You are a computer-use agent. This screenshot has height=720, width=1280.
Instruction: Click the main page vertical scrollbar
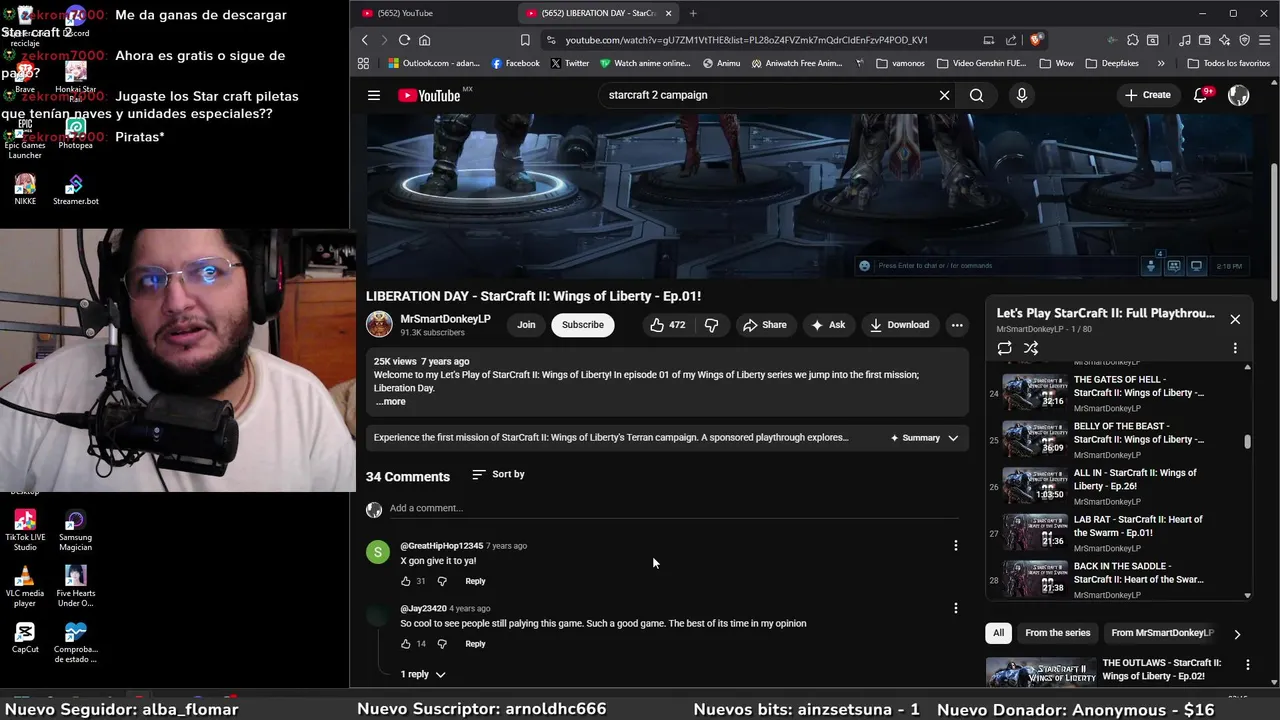pyautogui.click(x=1274, y=230)
